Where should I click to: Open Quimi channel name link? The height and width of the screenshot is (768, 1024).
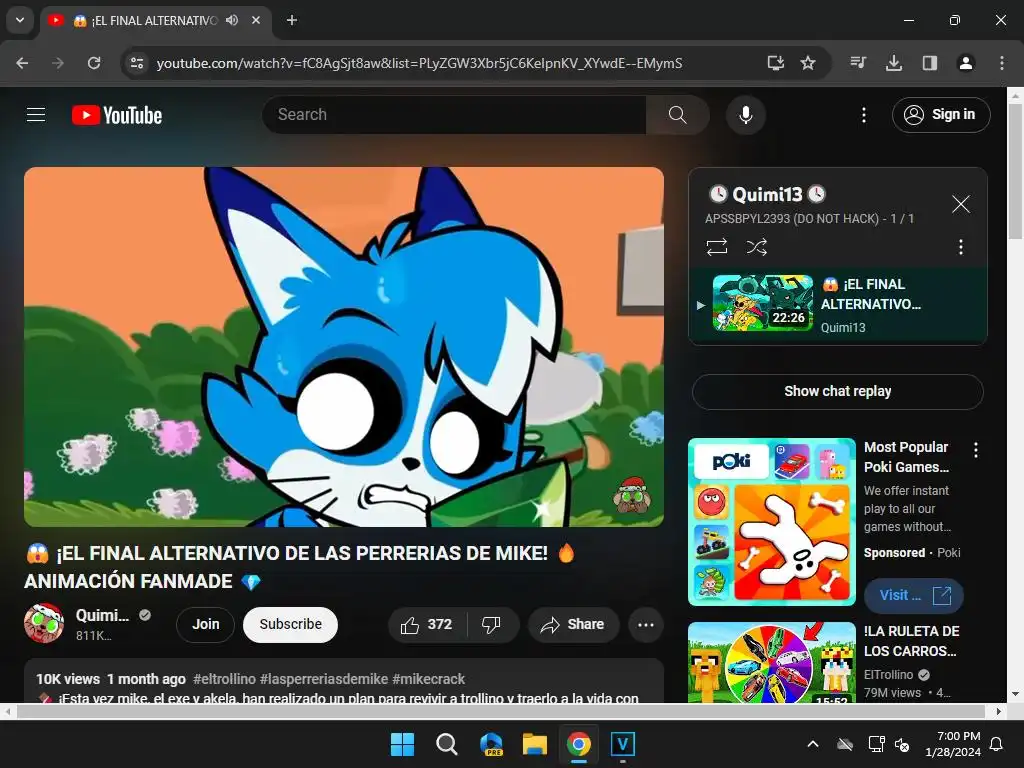pyautogui.click(x=103, y=615)
